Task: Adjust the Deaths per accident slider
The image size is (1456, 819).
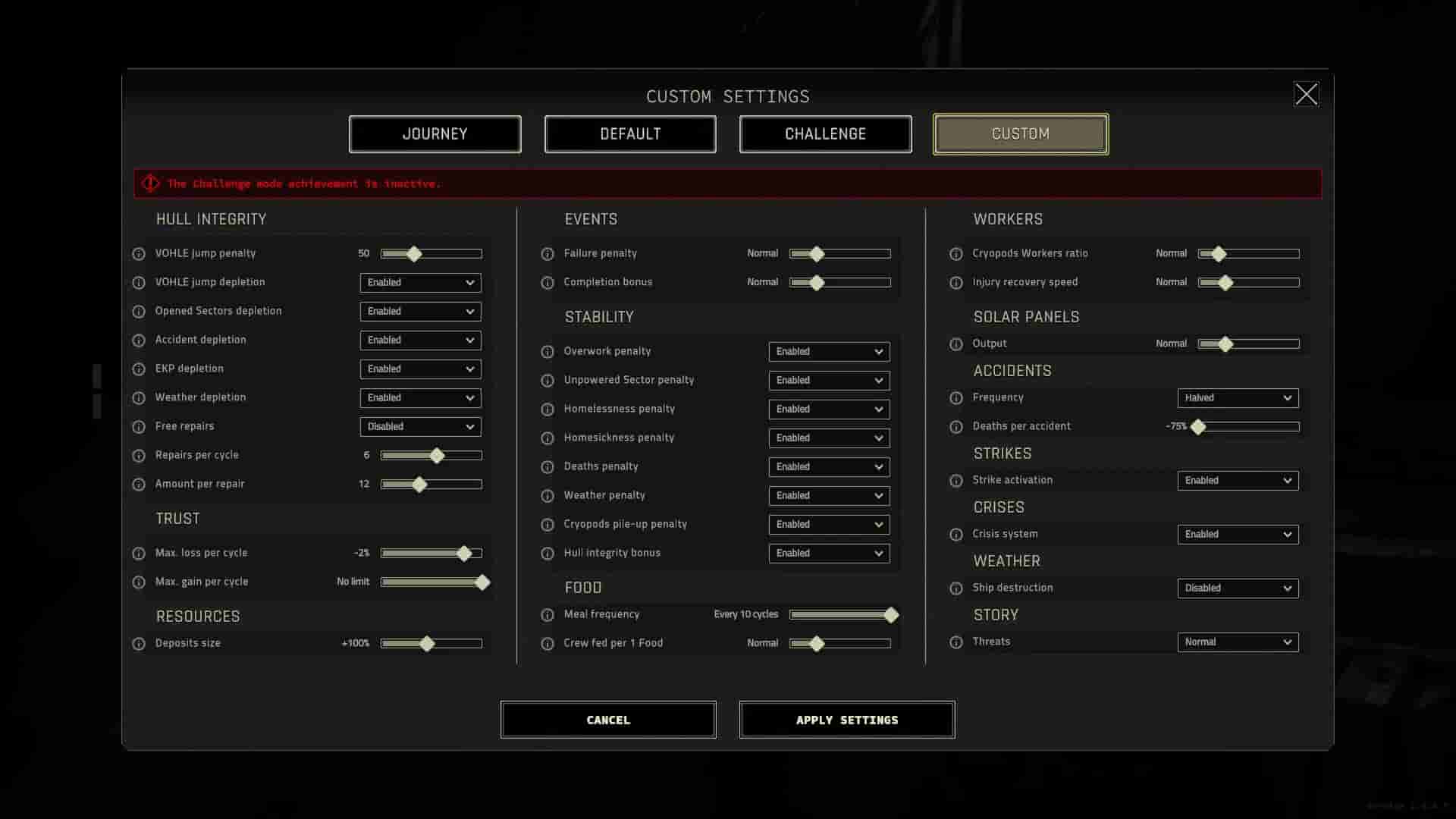Action: click(1245, 427)
